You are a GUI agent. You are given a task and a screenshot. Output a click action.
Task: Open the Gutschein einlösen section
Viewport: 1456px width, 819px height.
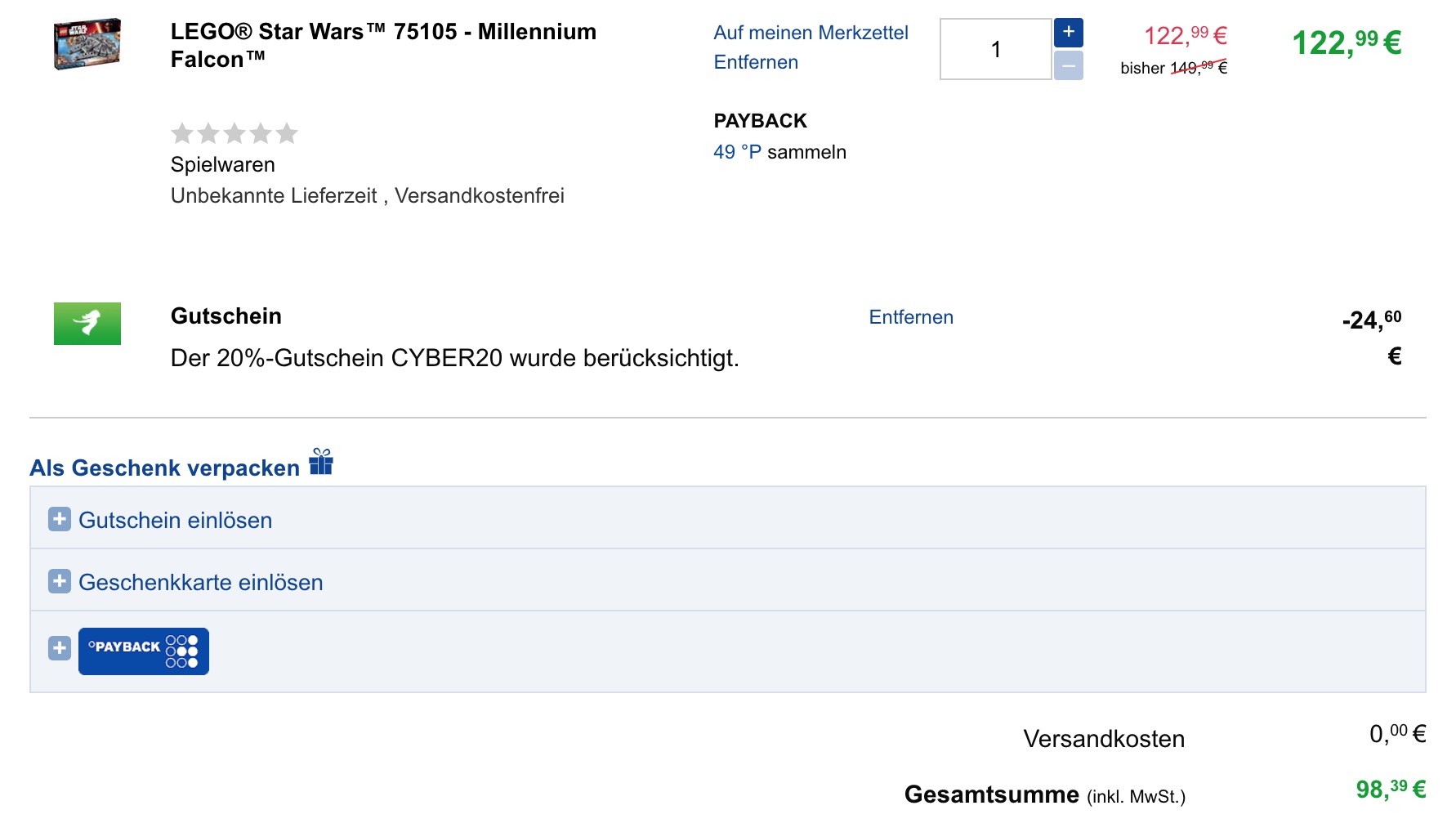click(175, 521)
